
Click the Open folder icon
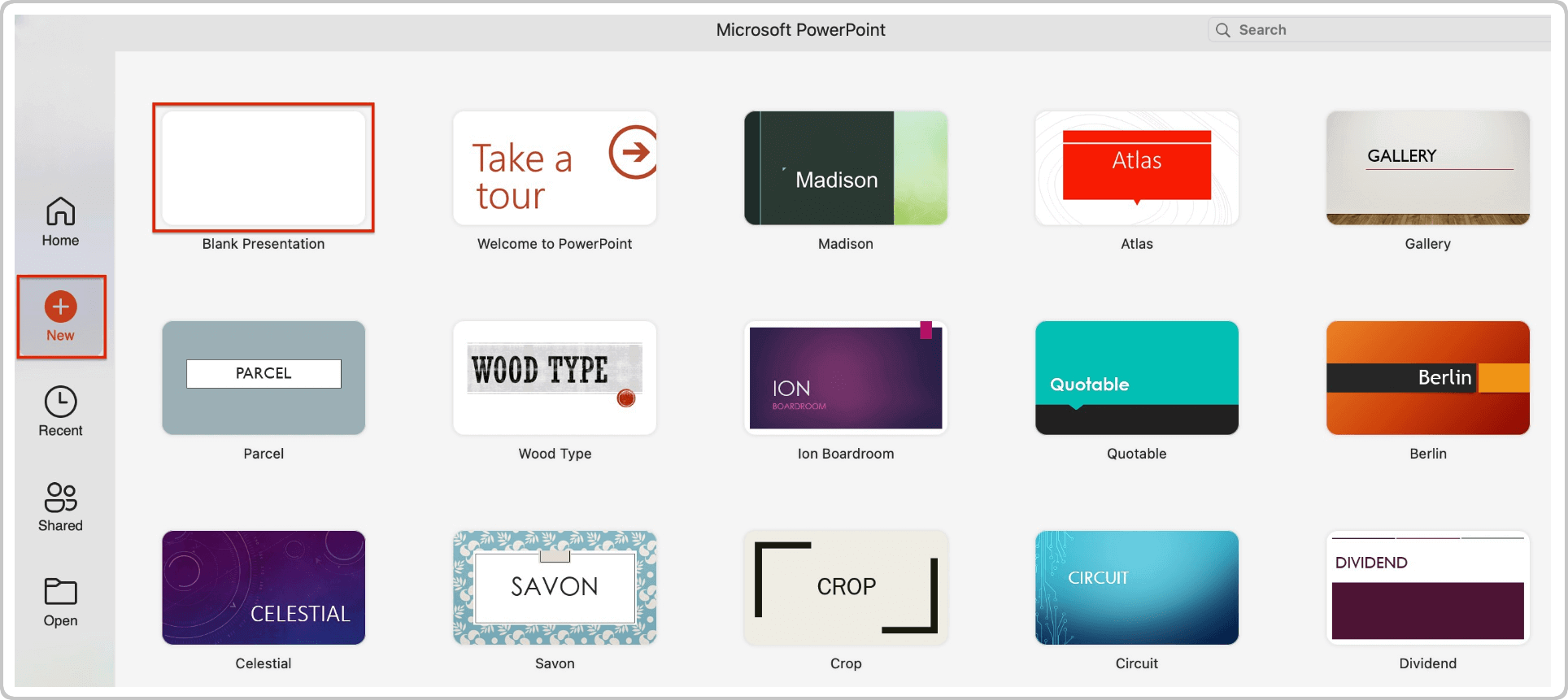[x=60, y=591]
